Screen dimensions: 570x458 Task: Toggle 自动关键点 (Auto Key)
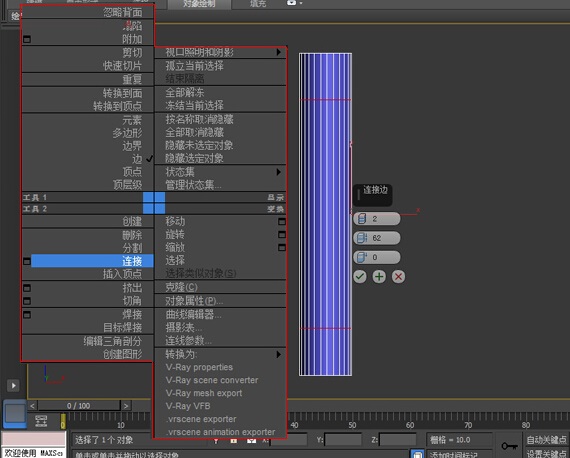click(546, 440)
